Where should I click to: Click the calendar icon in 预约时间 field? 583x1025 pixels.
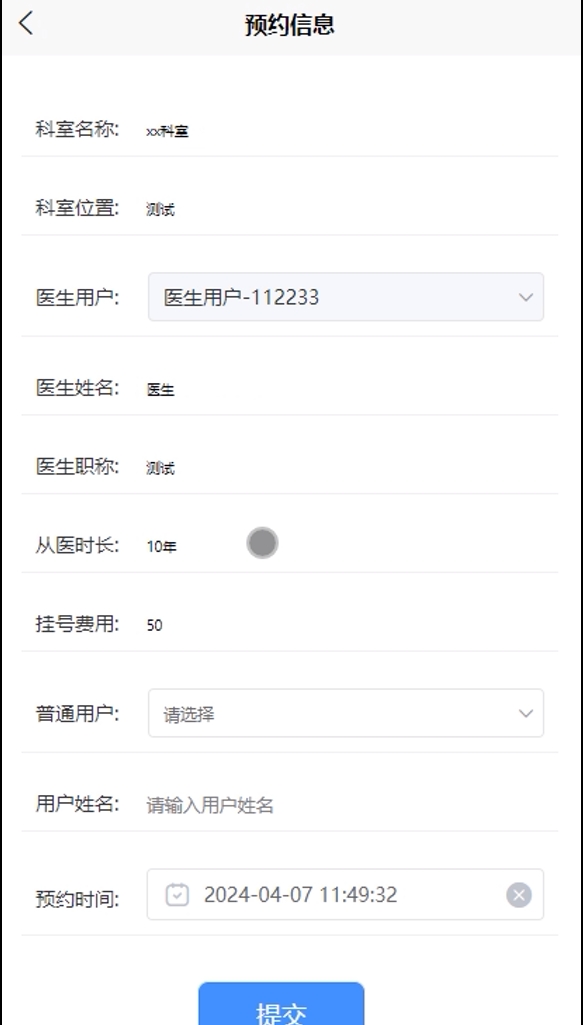tap(177, 894)
